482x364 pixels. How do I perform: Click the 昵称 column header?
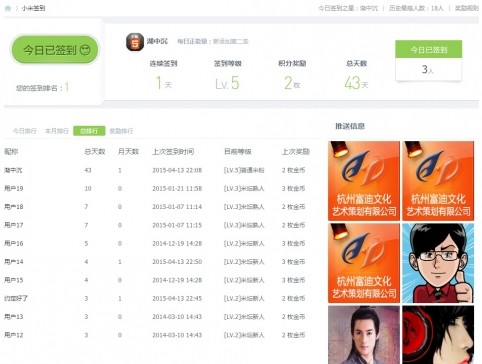(11, 152)
